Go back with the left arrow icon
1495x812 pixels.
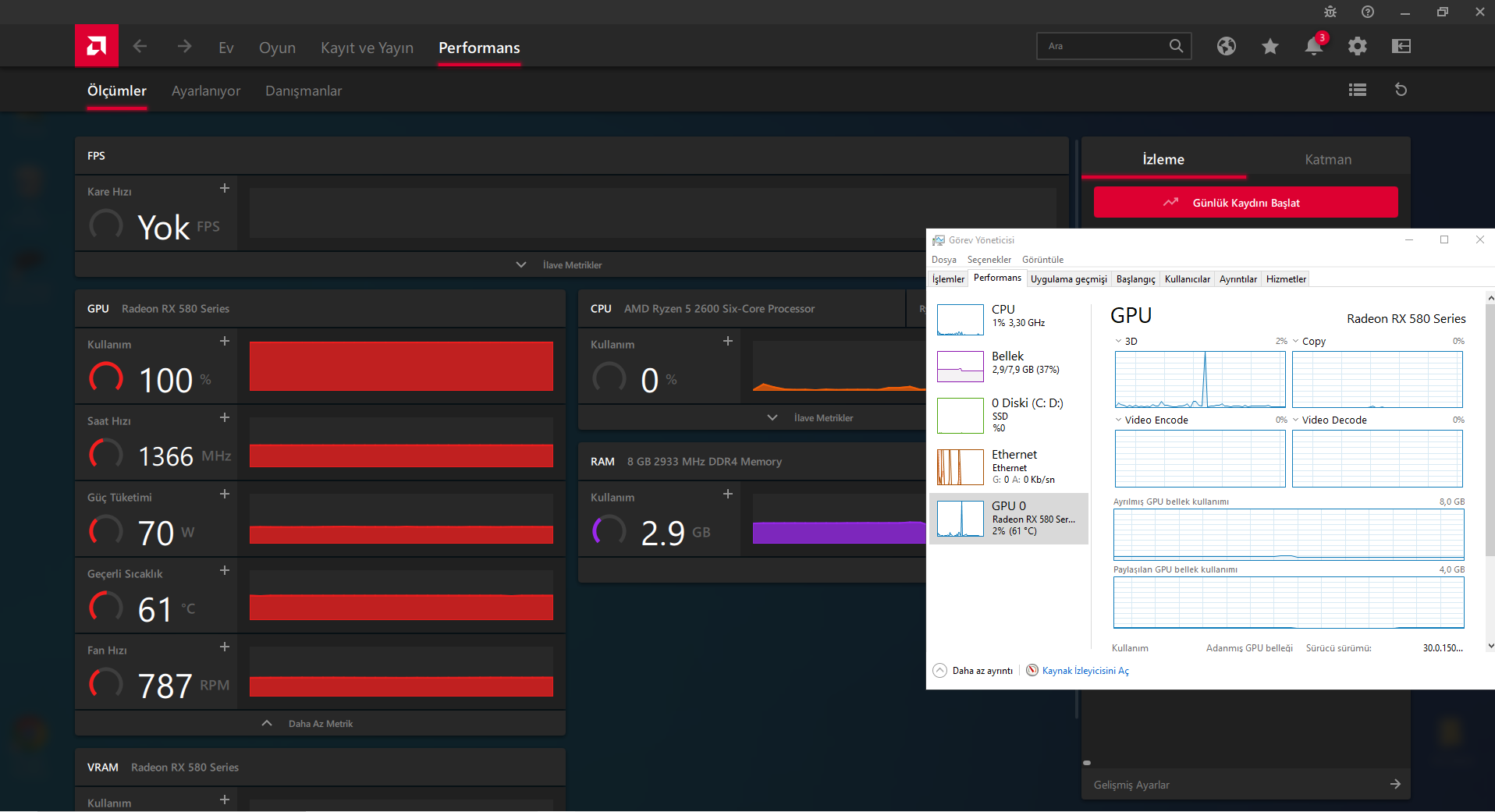pyautogui.click(x=140, y=47)
